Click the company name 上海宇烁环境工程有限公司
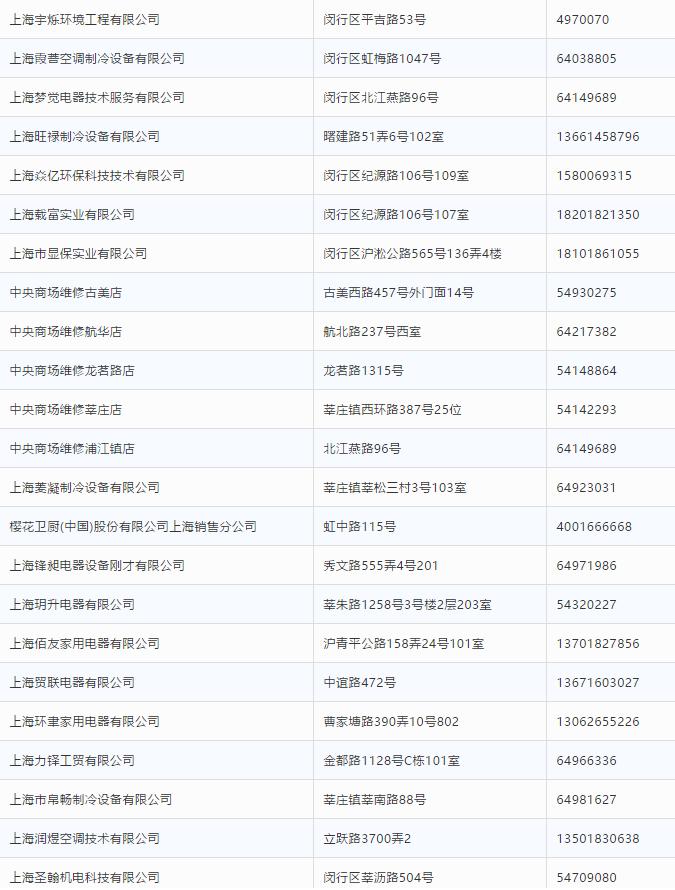675x890 pixels. (85, 20)
